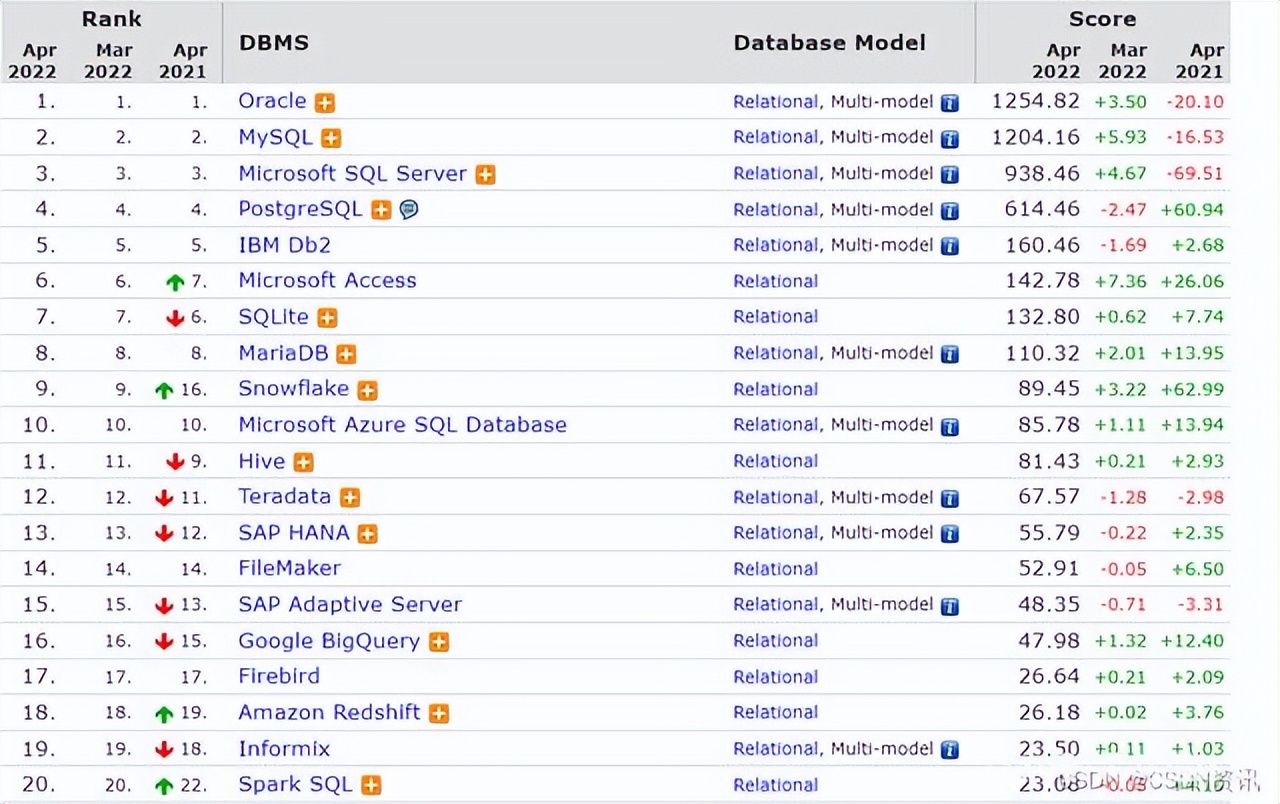Open detail info via MySQL's plus icon
Image resolution: width=1280 pixels, height=804 pixels.
[331, 139]
